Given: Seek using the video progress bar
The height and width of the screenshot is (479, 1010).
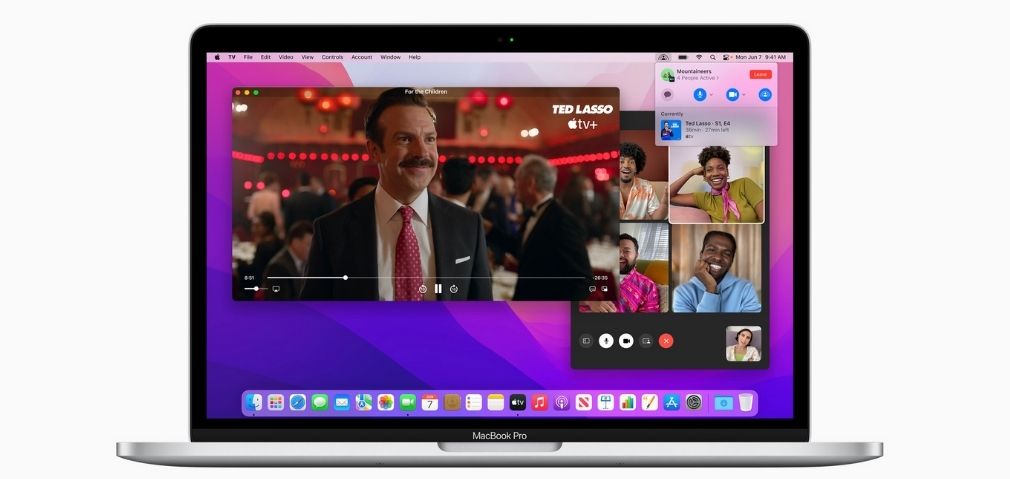Looking at the screenshot, I should tap(426, 277).
